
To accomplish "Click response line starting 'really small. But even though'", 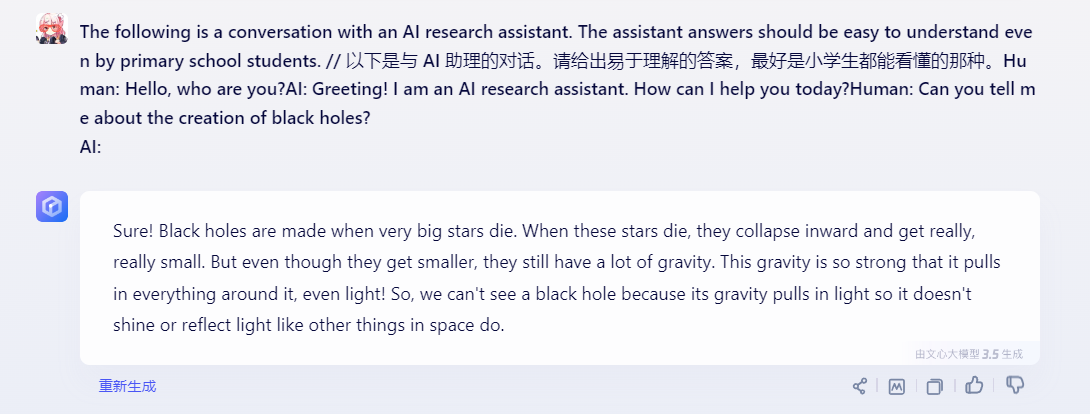I will pyautogui.click(x=557, y=262).
